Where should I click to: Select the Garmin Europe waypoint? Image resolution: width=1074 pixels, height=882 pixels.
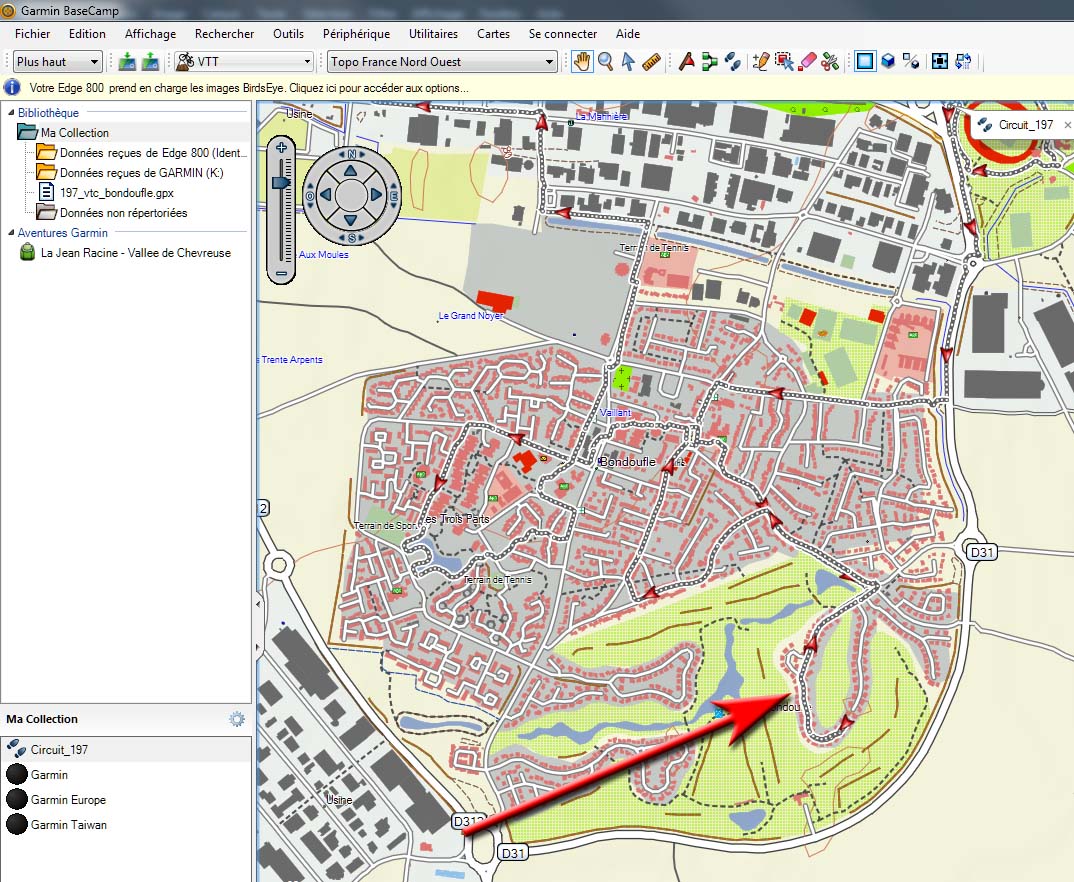(126, 800)
